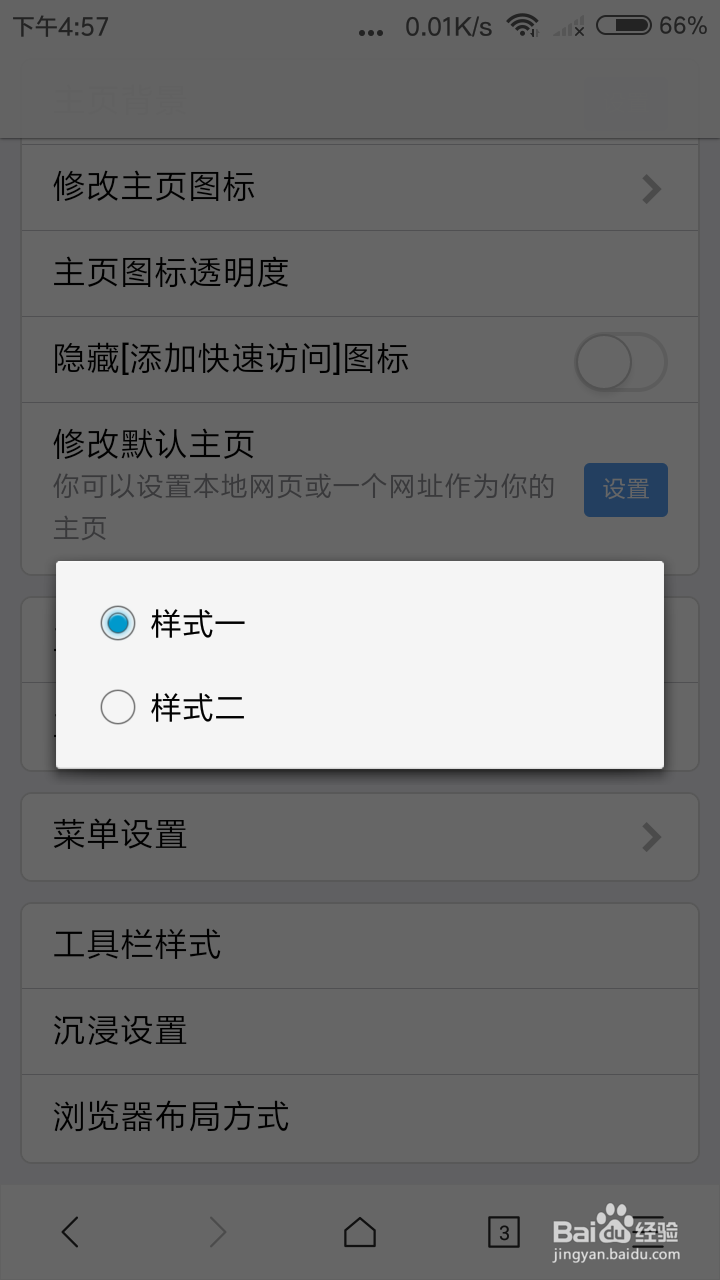Viewport: 720px width, 1280px height.
Task: Expand the 修改主页图标 chevron
Action: pyautogui.click(x=652, y=188)
